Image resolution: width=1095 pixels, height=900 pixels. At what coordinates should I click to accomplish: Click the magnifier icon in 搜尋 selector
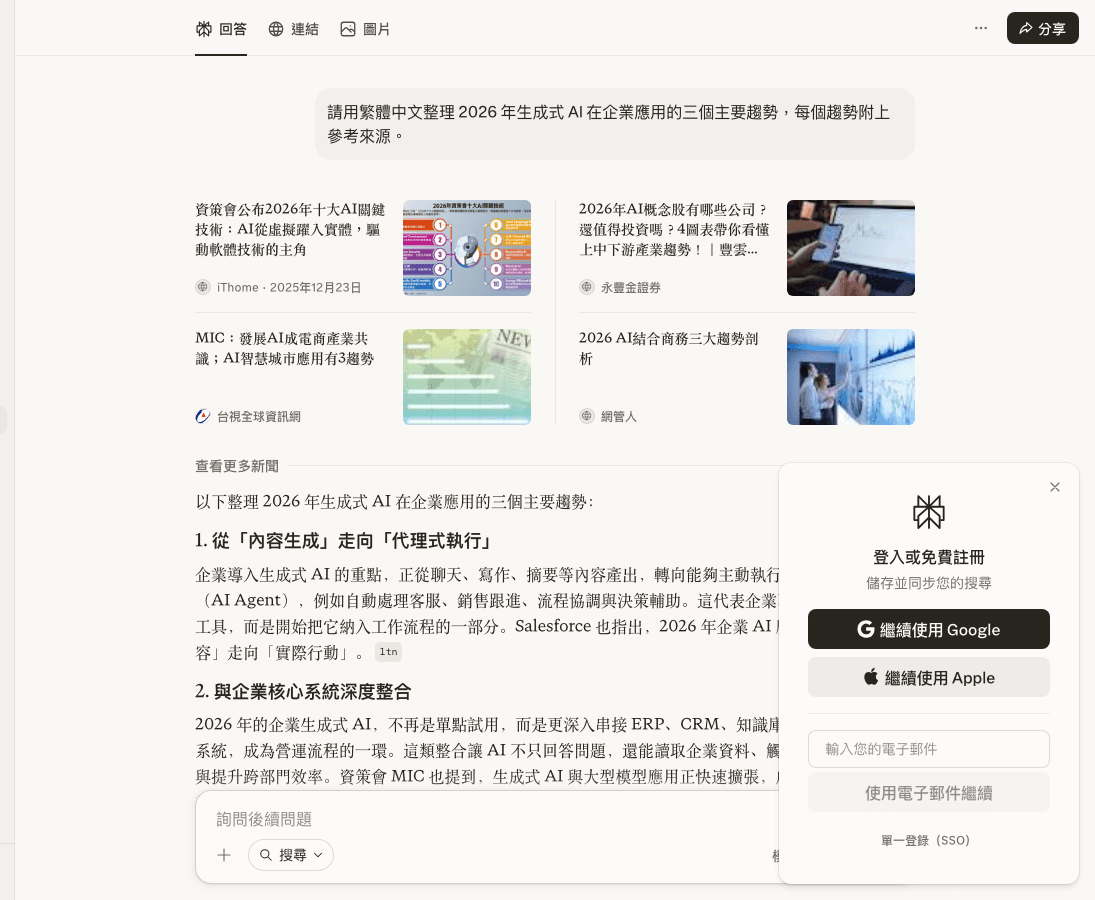pos(266,855)
